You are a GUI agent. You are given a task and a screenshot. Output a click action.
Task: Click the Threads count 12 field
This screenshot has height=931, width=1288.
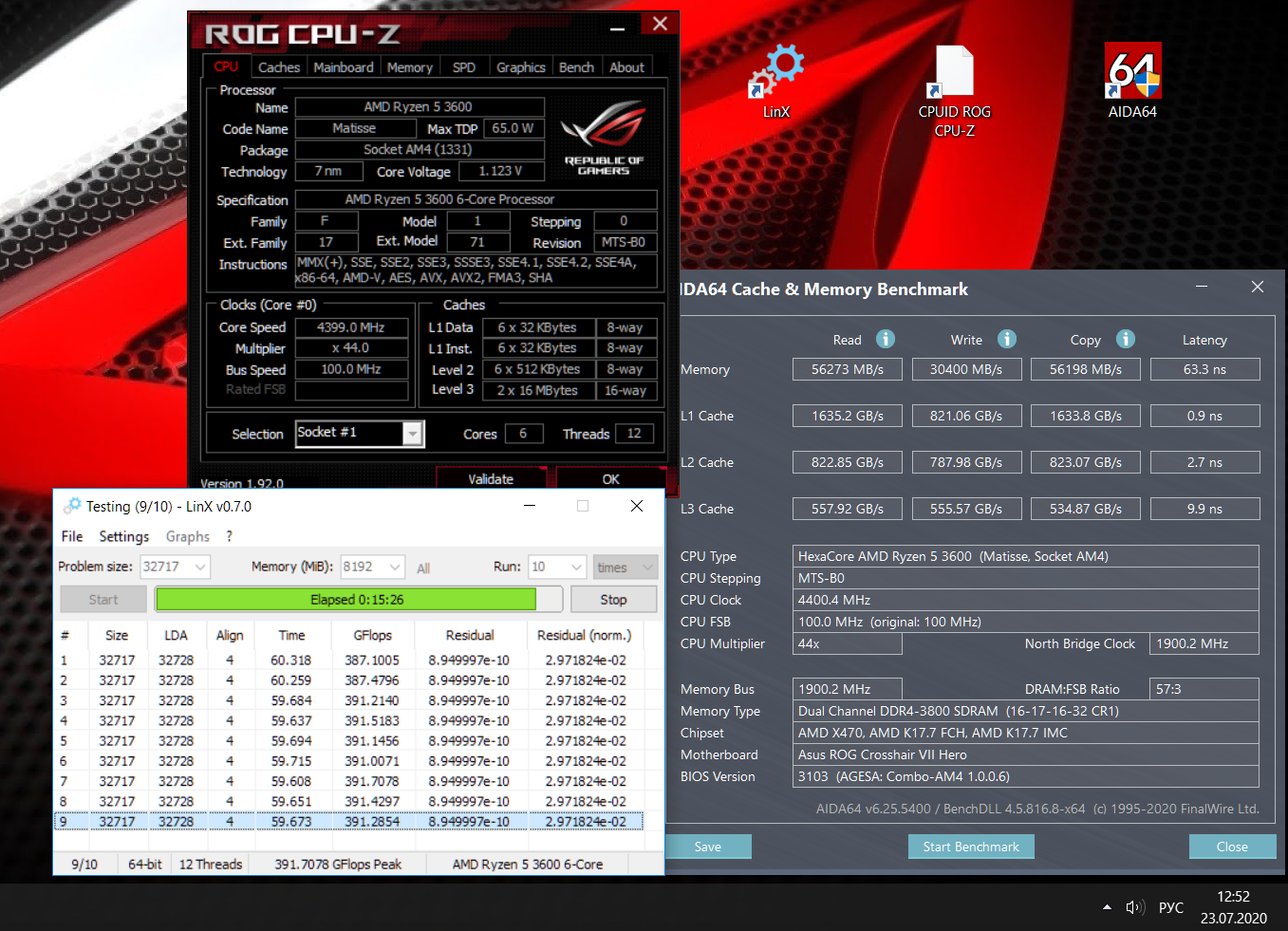pos(634,434)
